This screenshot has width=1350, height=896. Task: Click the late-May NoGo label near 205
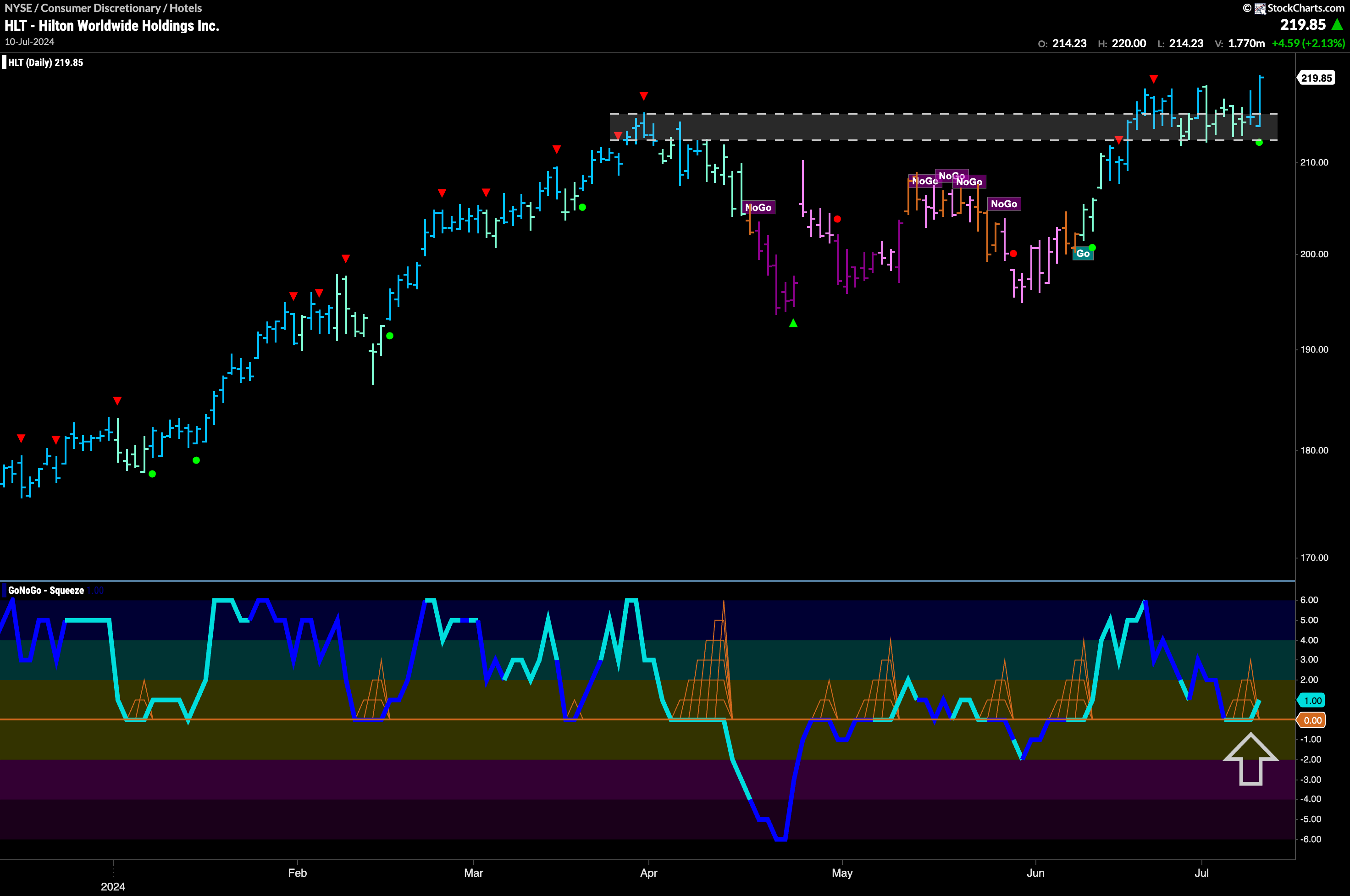(x=1004, y=204)
